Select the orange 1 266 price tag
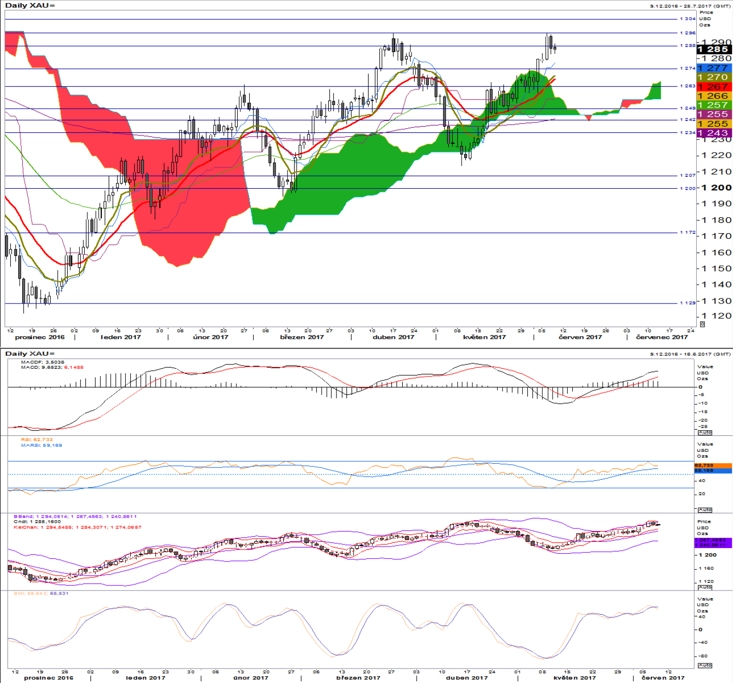The image size is (733, 683). point(714,96)
